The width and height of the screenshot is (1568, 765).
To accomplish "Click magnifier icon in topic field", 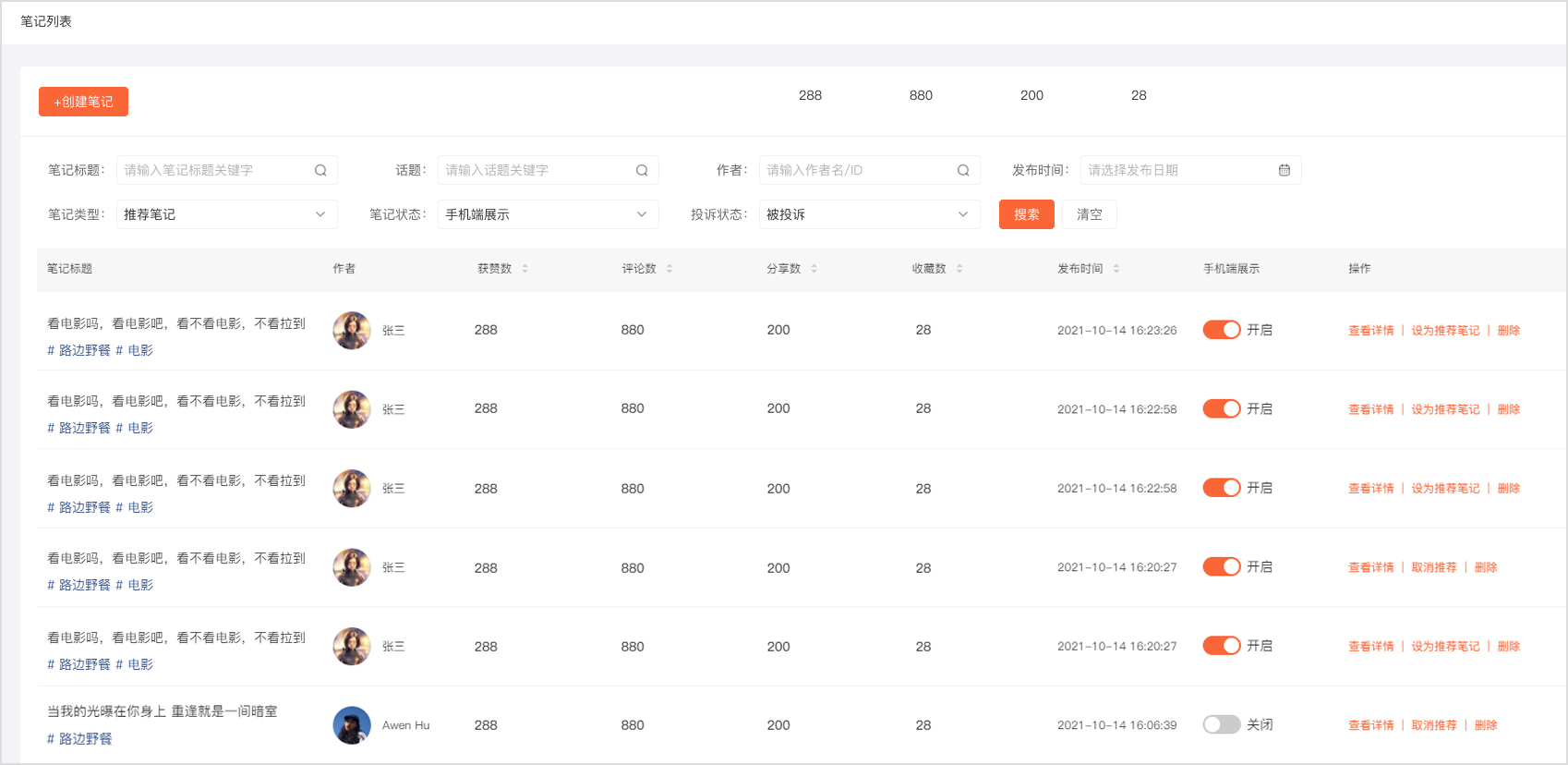I will pos(642,170).
